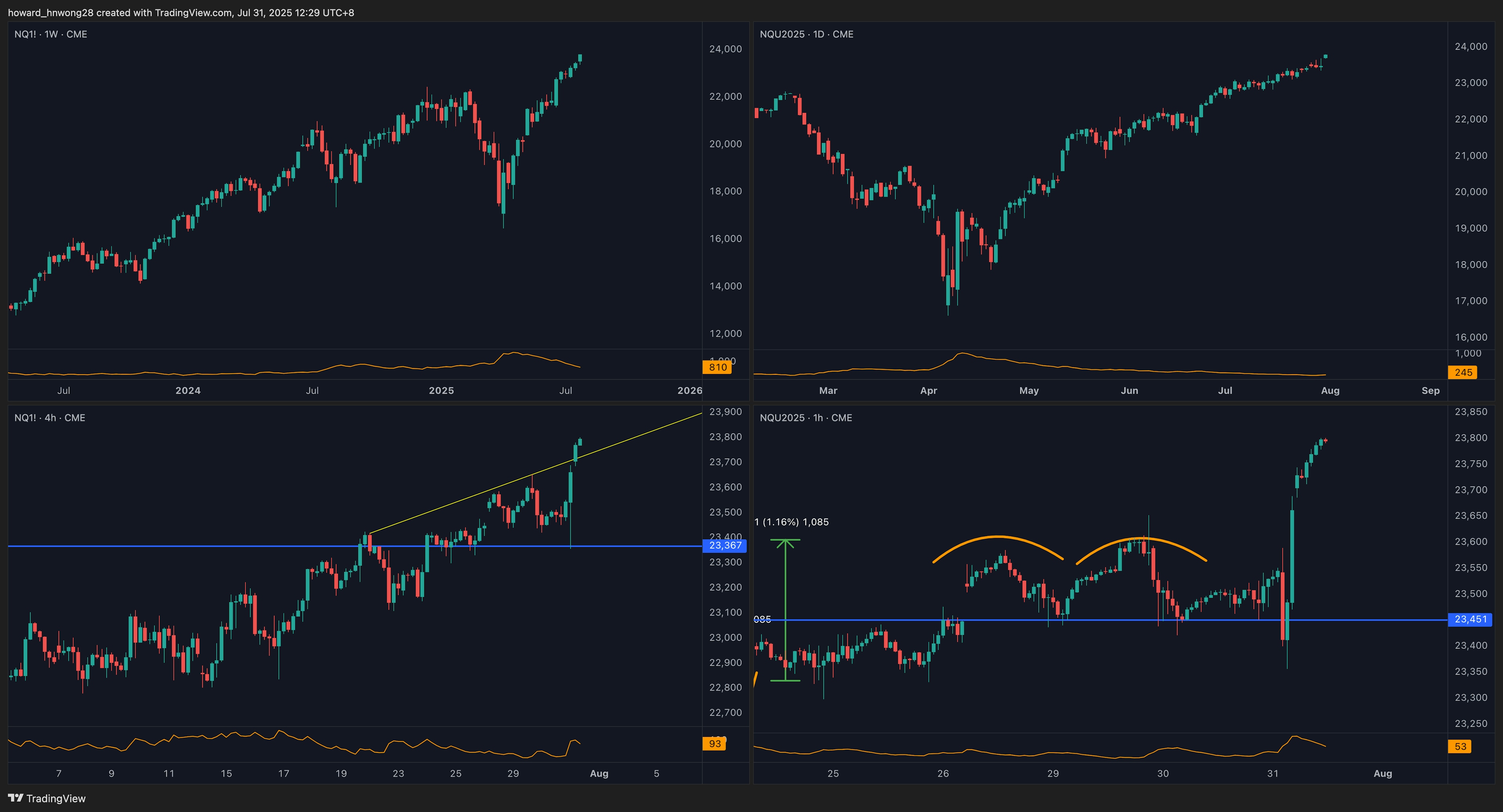This screenshot has height=812, width=1503.
Task: Click 22,900 on the 4h chart price axis
Action: [725, 663]
